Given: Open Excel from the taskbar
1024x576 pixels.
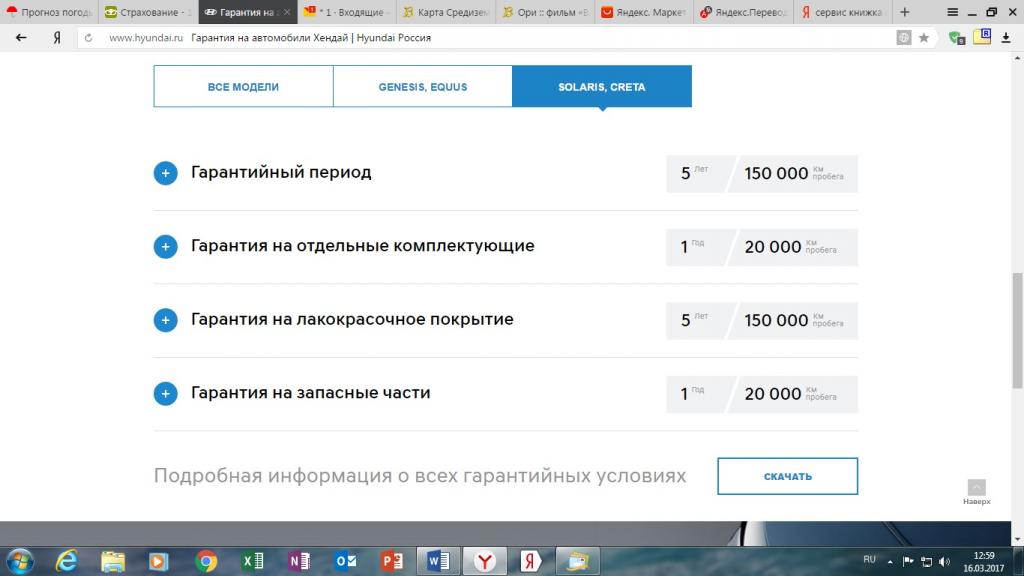Looking at the screenshot, I should point(253,561).
